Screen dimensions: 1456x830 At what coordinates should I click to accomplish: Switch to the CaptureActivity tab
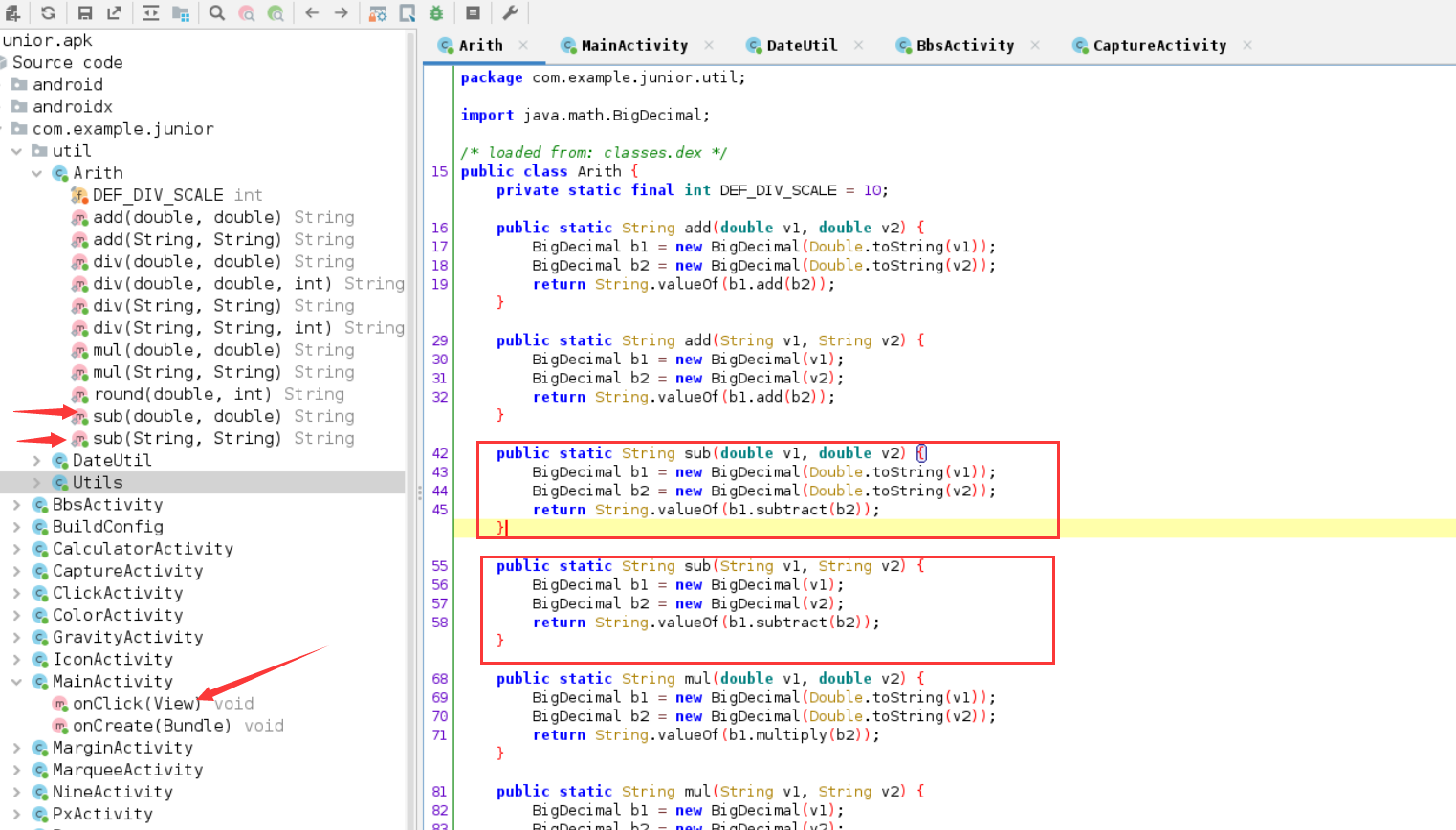(x=1158, y=44)
